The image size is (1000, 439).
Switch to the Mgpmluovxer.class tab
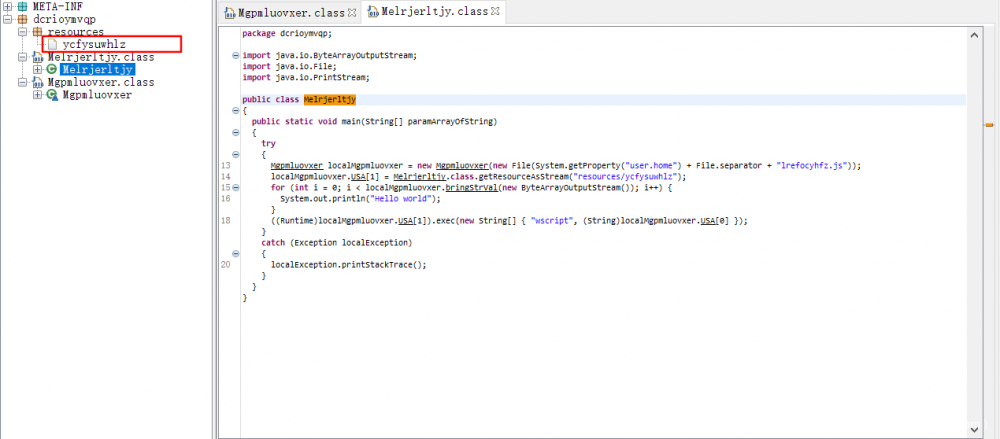(x=290, y=13)
